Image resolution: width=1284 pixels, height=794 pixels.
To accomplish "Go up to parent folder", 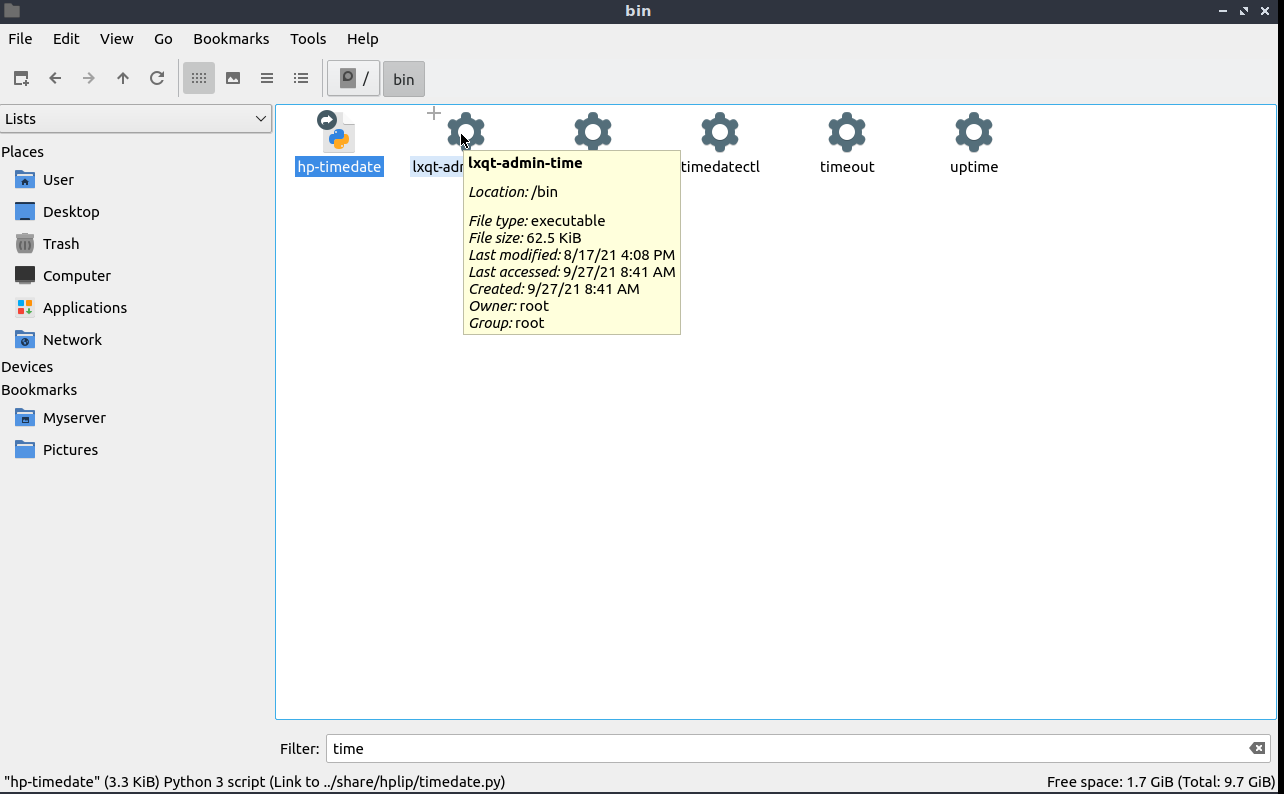I will (123, 78).
